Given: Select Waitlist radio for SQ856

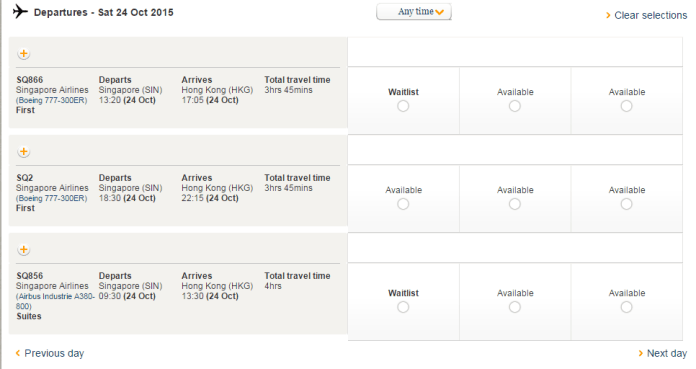Looking at the screenshot, I should [x=403, y=307].
